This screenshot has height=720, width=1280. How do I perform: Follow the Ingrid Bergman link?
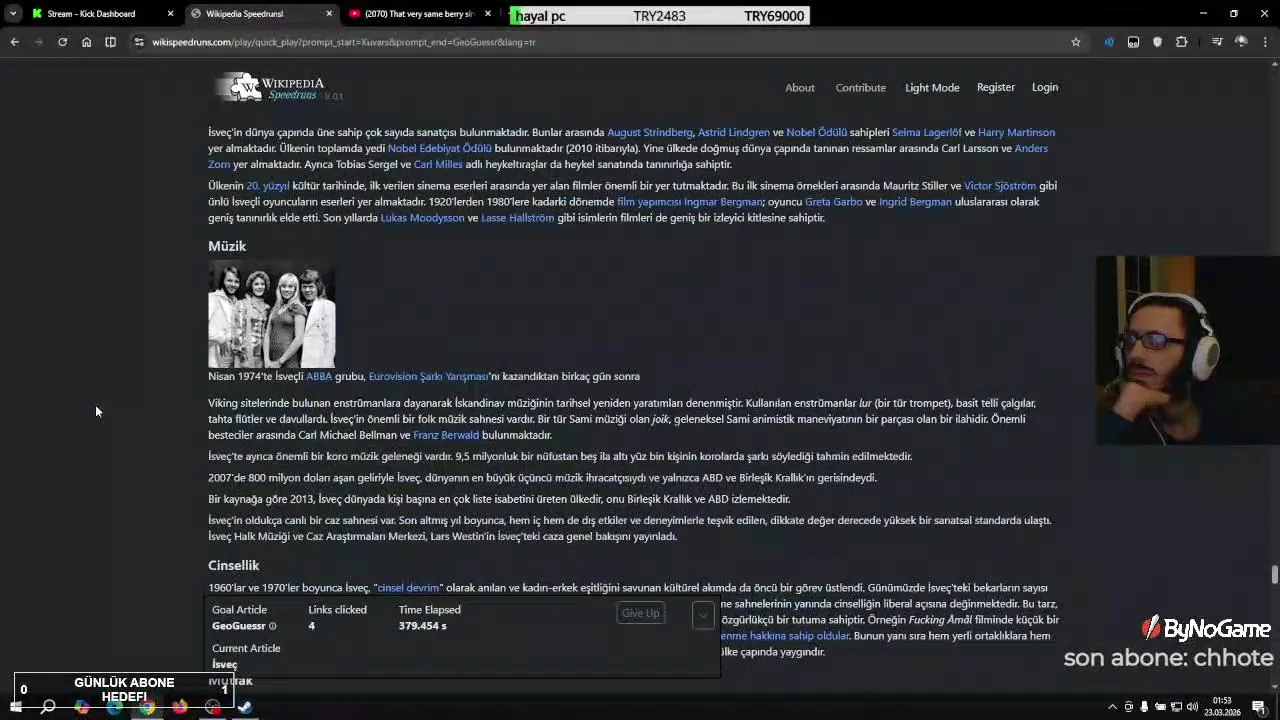915,201
